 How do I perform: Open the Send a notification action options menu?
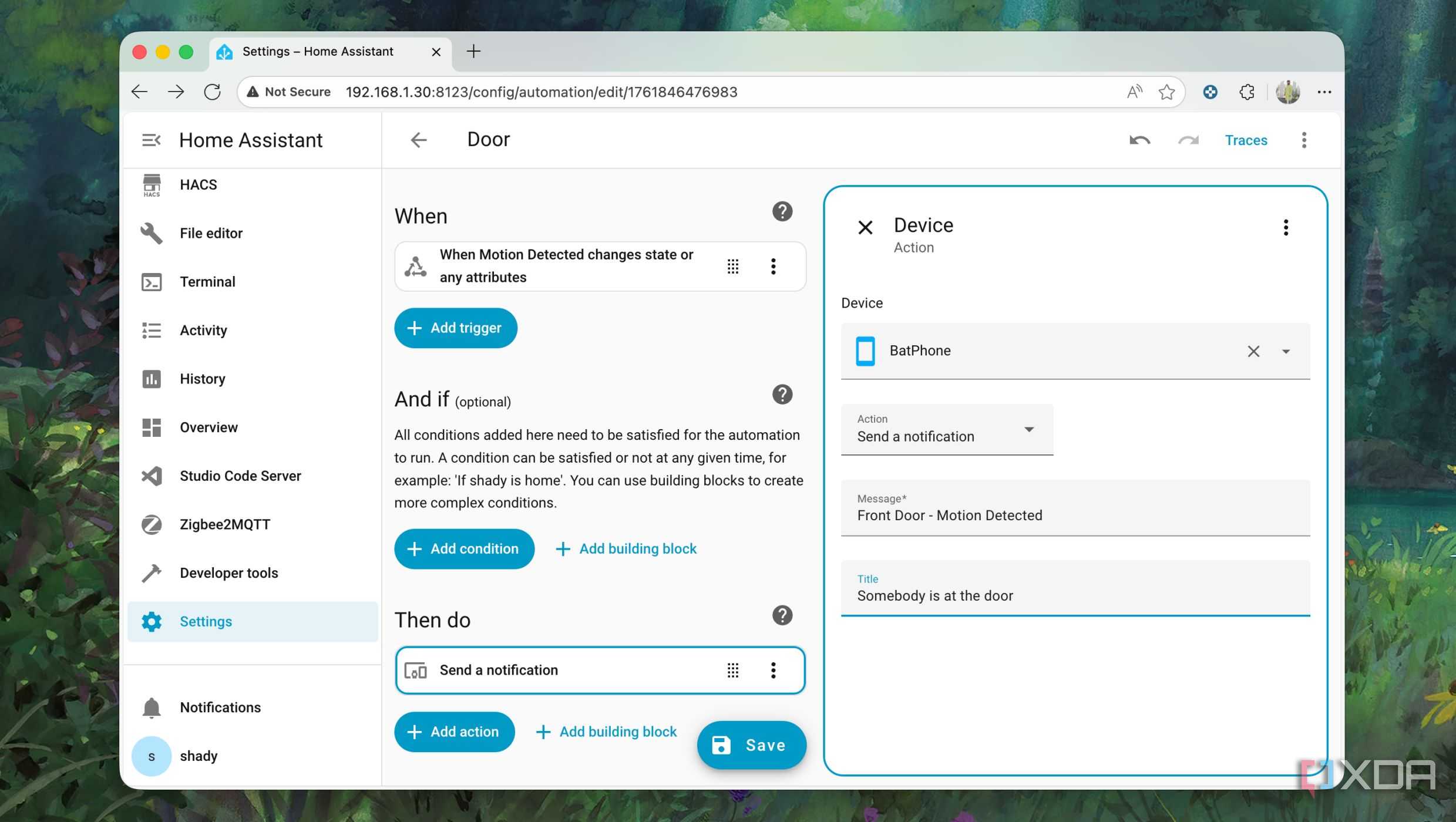pos(773,671)
